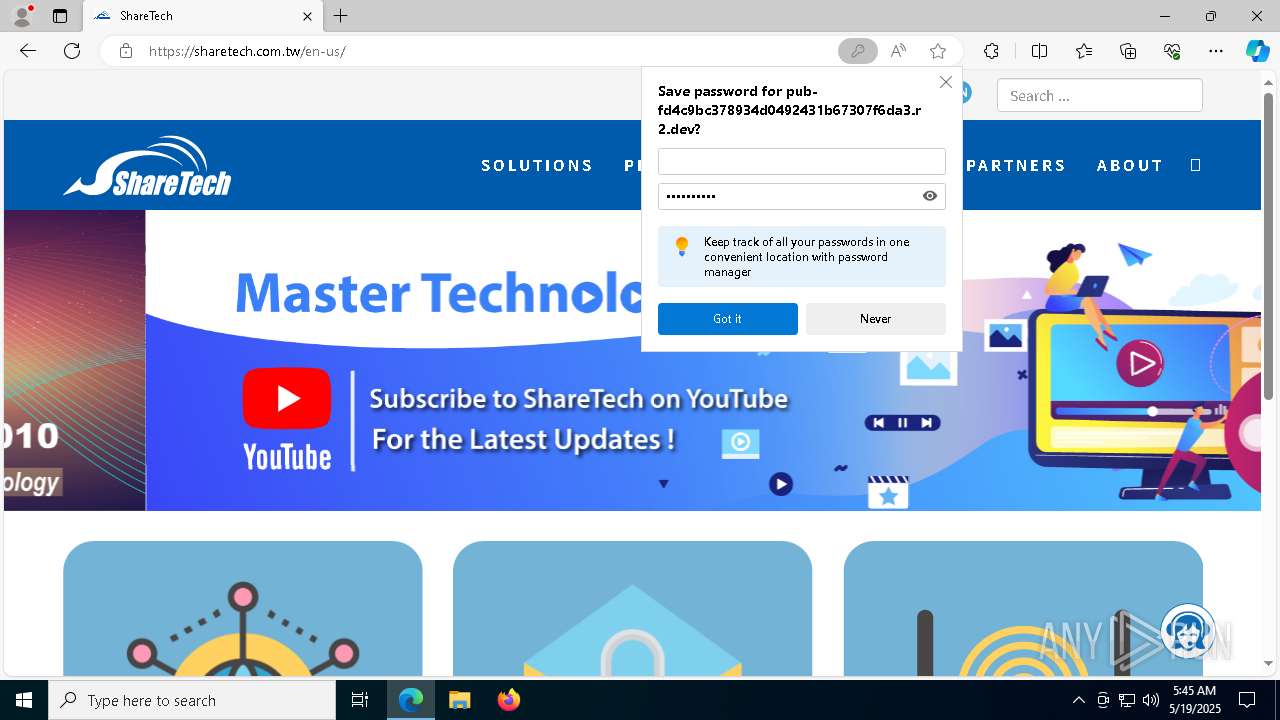Click the username field in popup
This screenshot has height=720, width=1280.
click(801, 162)
